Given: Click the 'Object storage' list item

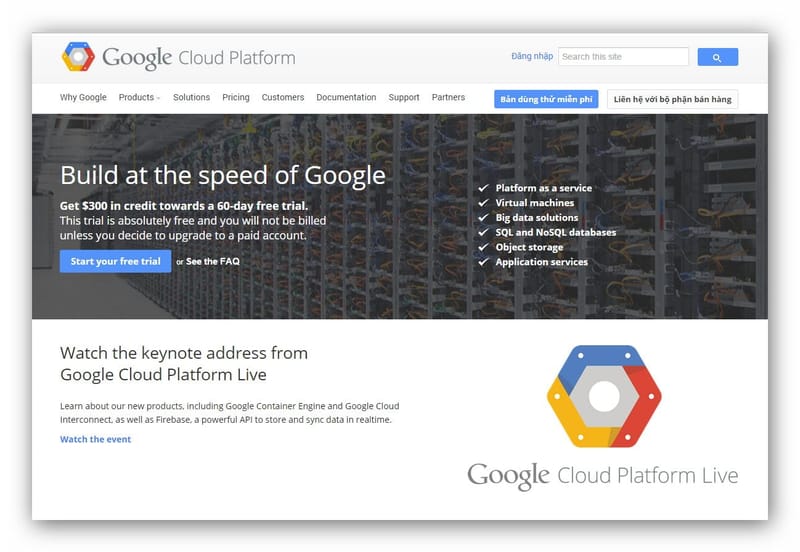Looking at the screenshot, I should tap(529, 247).
